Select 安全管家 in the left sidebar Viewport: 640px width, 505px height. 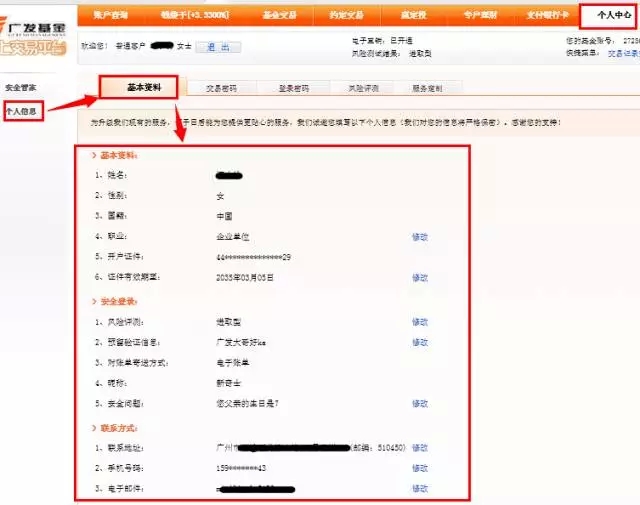pyautogui.click(x=21, y=88)
